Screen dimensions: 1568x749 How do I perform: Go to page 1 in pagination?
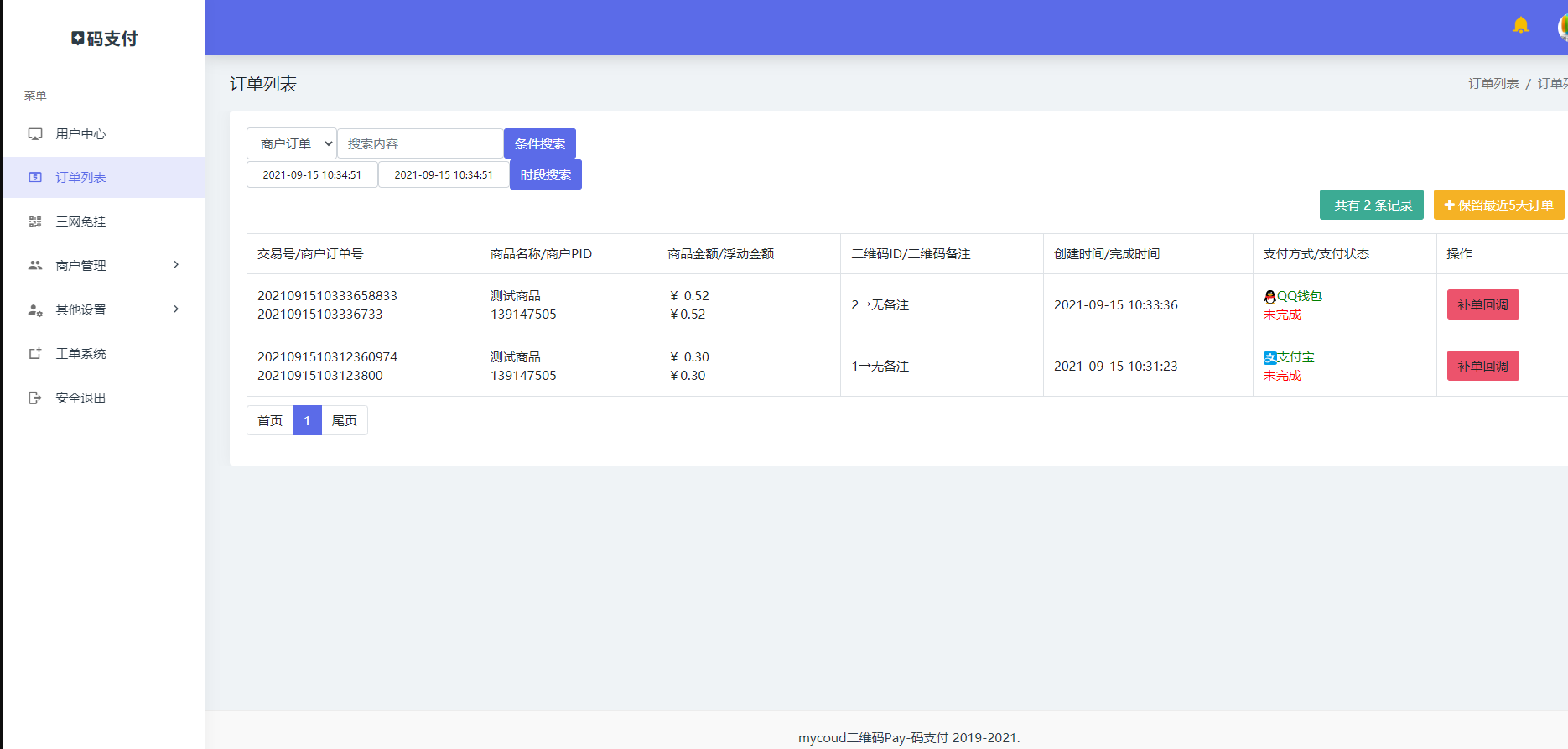[307, 421]
